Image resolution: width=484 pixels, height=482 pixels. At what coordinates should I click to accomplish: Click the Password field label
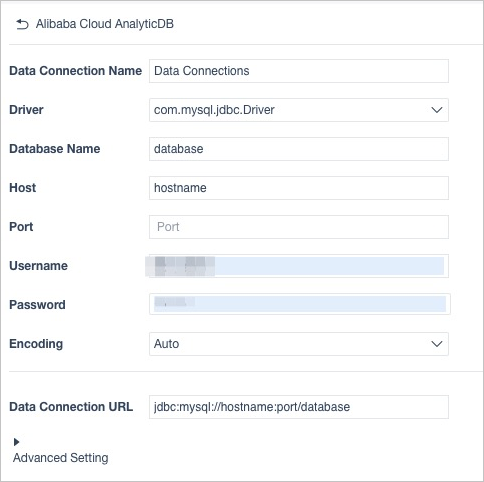point(37,305)
